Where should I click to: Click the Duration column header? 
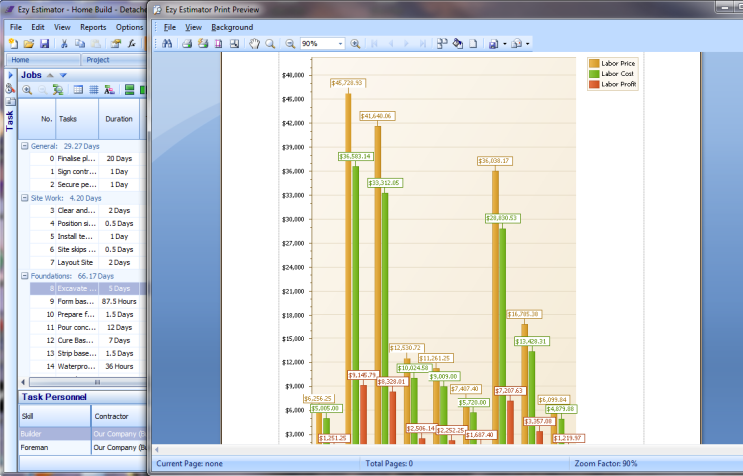pyautogui.click(x=119, y=119)
